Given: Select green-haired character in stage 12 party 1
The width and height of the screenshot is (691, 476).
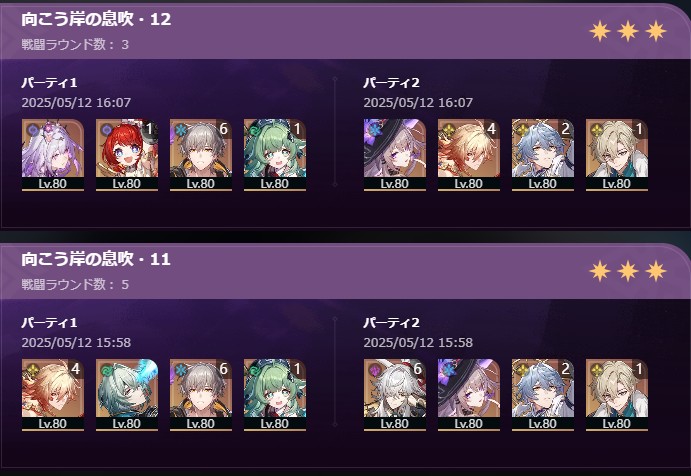Looking at the screenshot, I should click(x=275, y=155).
